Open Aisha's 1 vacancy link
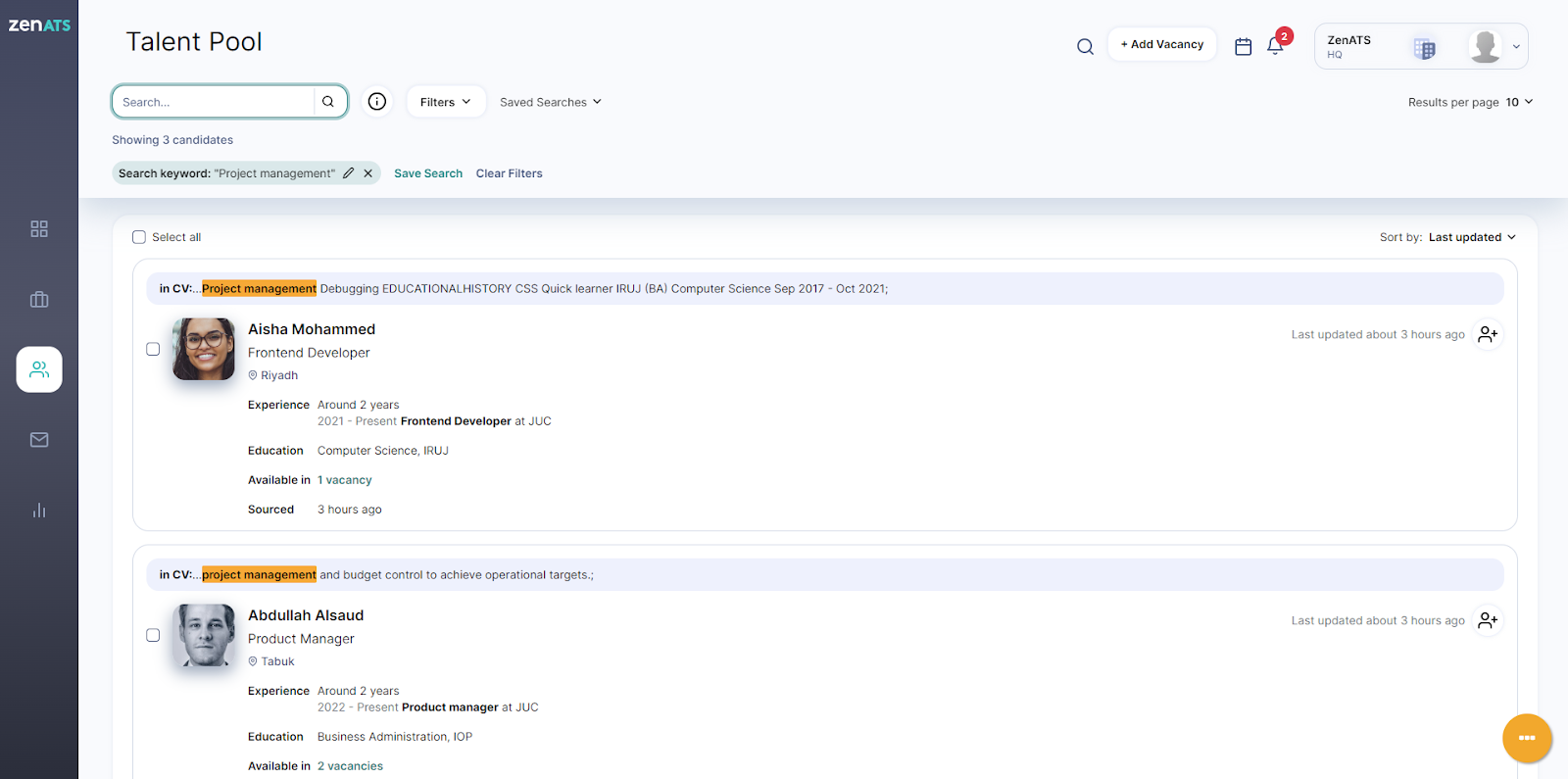Screen dimensions: 1568x779 coord(345,480)
